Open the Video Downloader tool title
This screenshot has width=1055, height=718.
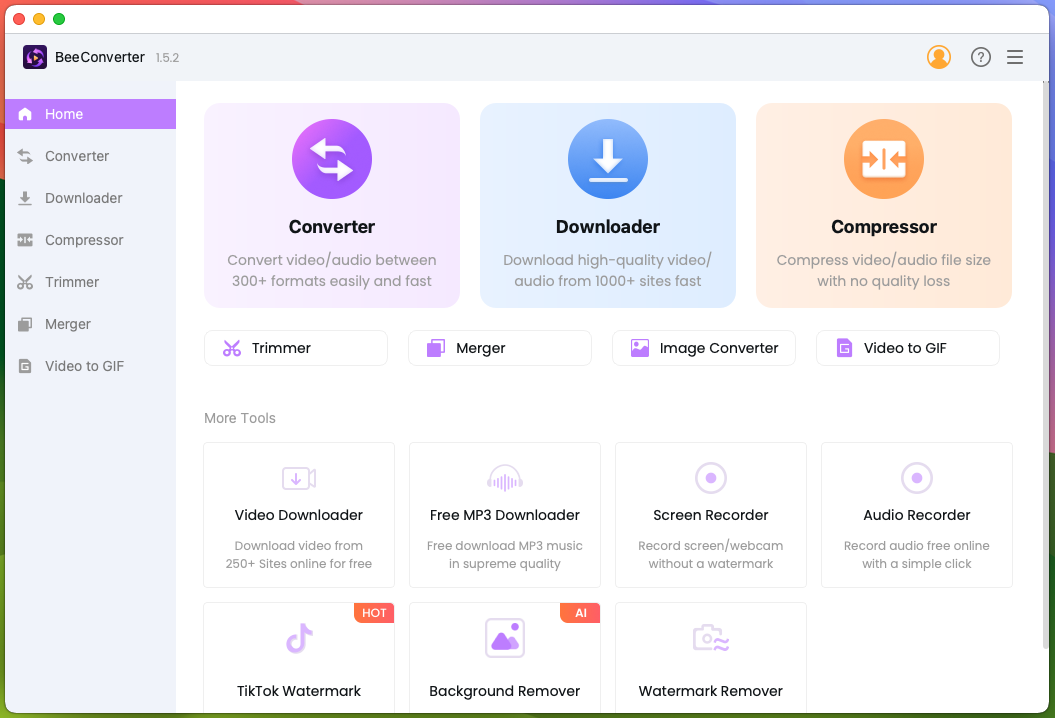[299, 515]
